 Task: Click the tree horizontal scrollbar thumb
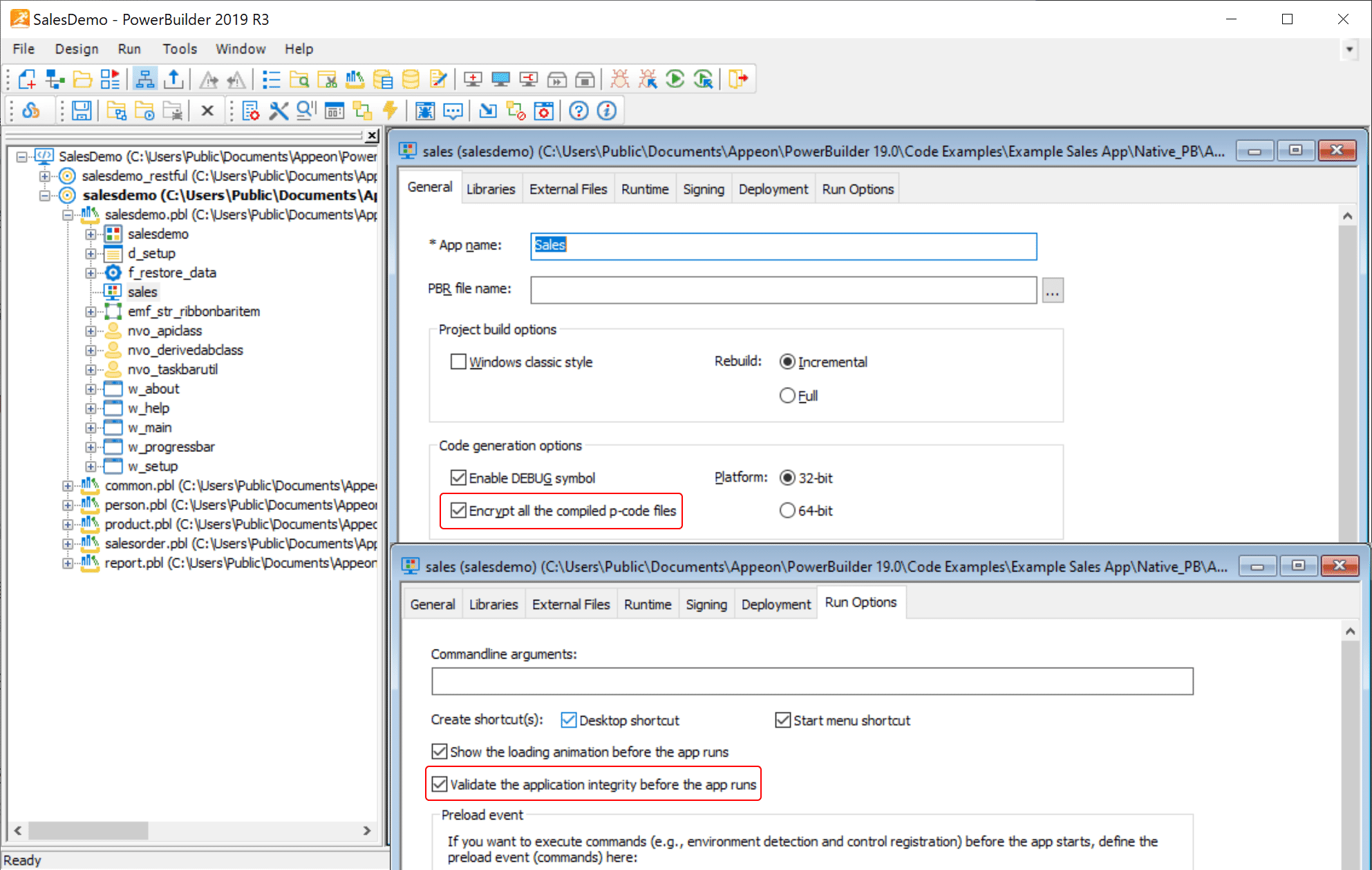point(88,830)
